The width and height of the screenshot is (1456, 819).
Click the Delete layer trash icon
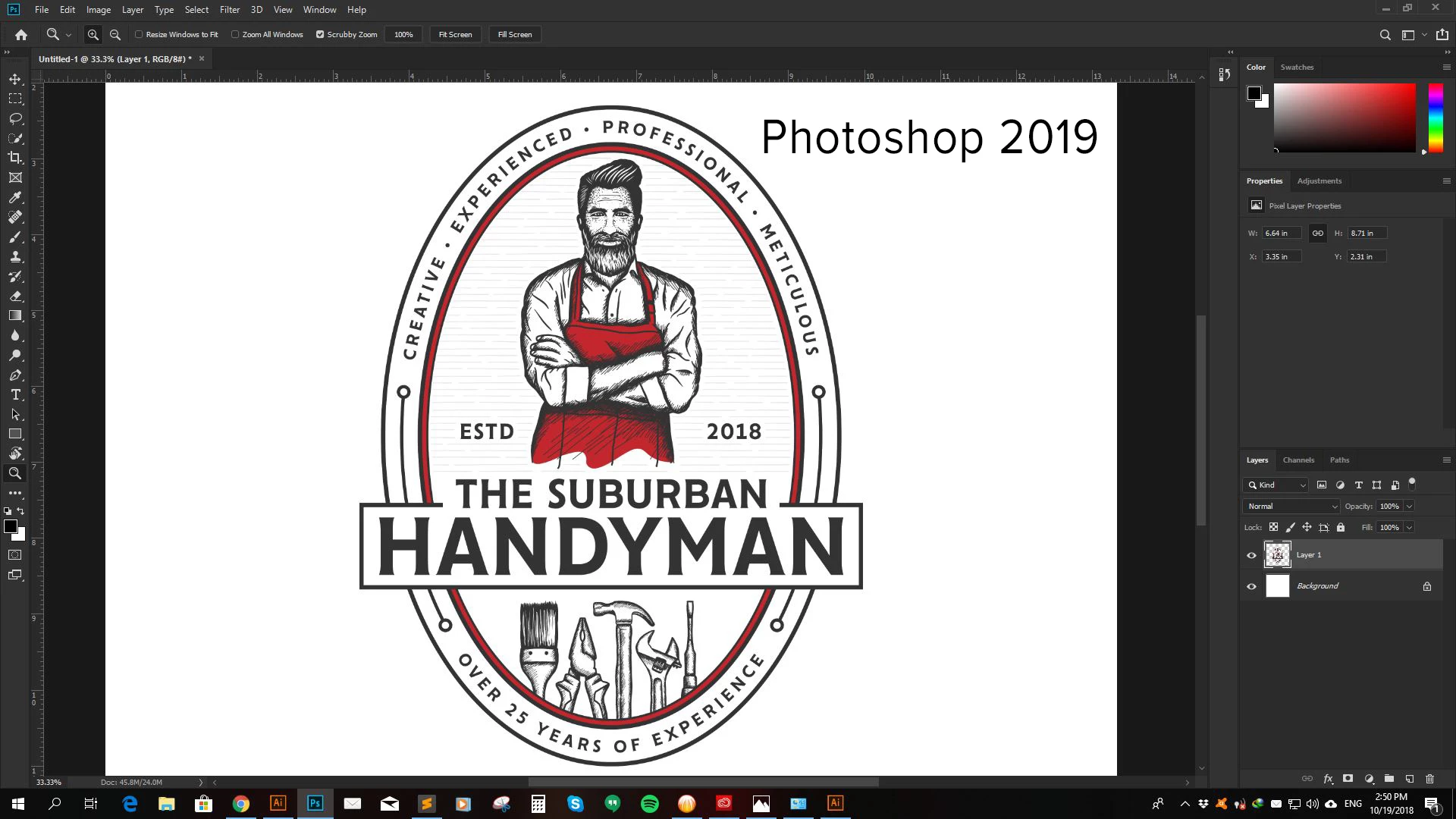coord(1429,779)
